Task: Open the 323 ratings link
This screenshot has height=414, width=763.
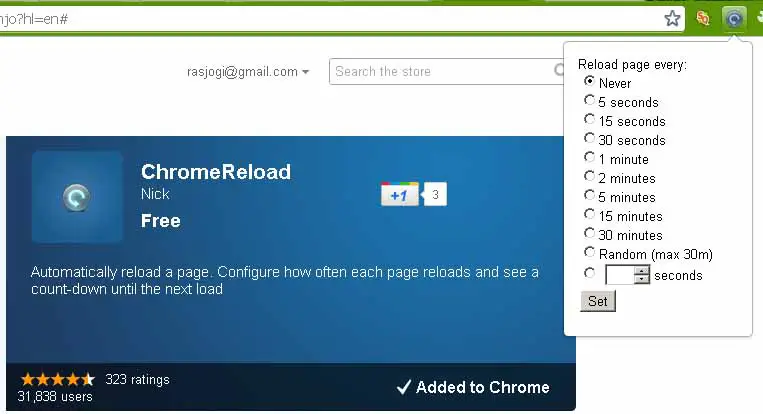Action: (x=137, y=379)
